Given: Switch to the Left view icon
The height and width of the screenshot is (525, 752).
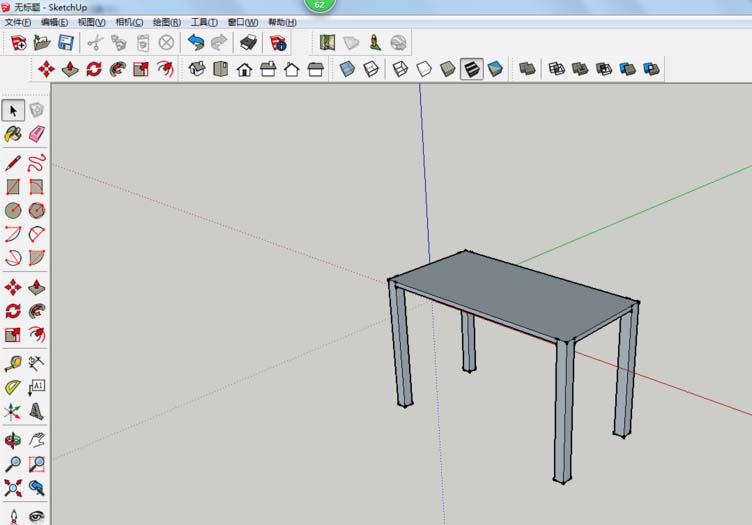Looking at the screenshot, I should (x=316, y=69).
